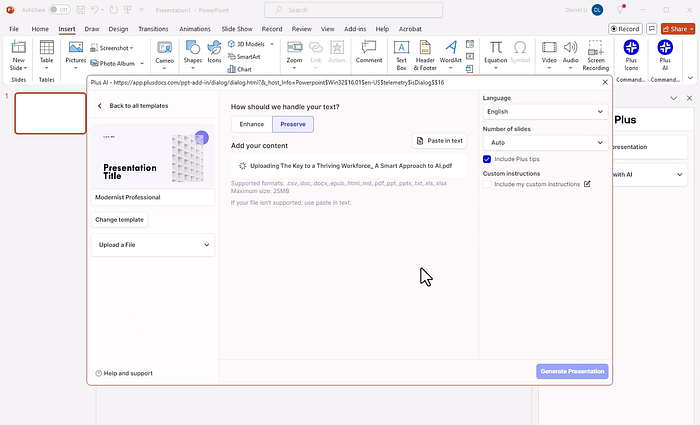
Task: Open the Language dropdown
Action: (x=545, y=112)
